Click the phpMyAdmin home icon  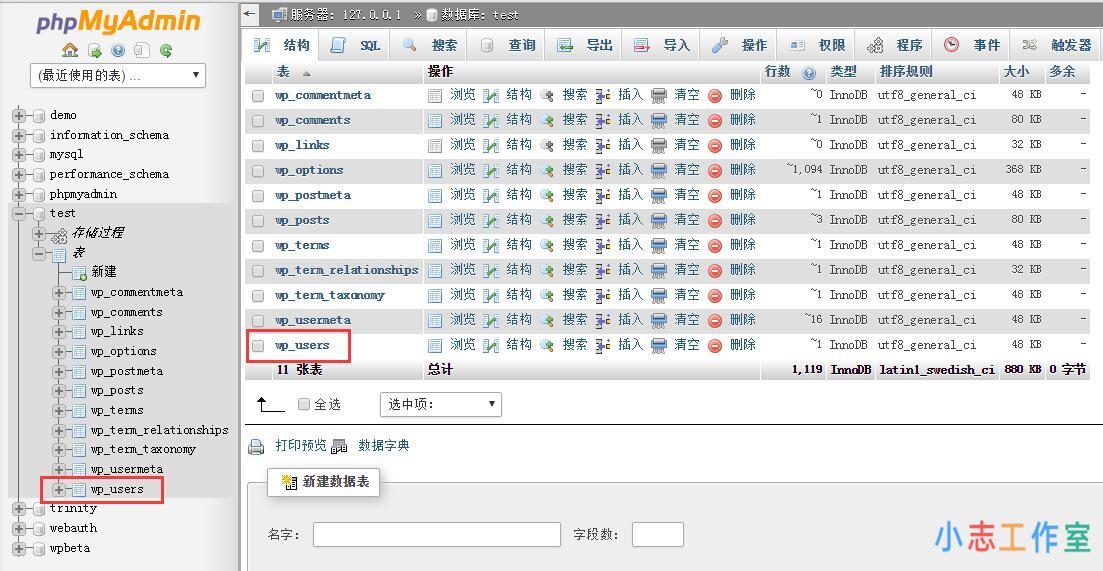click(x=70, y=51)
